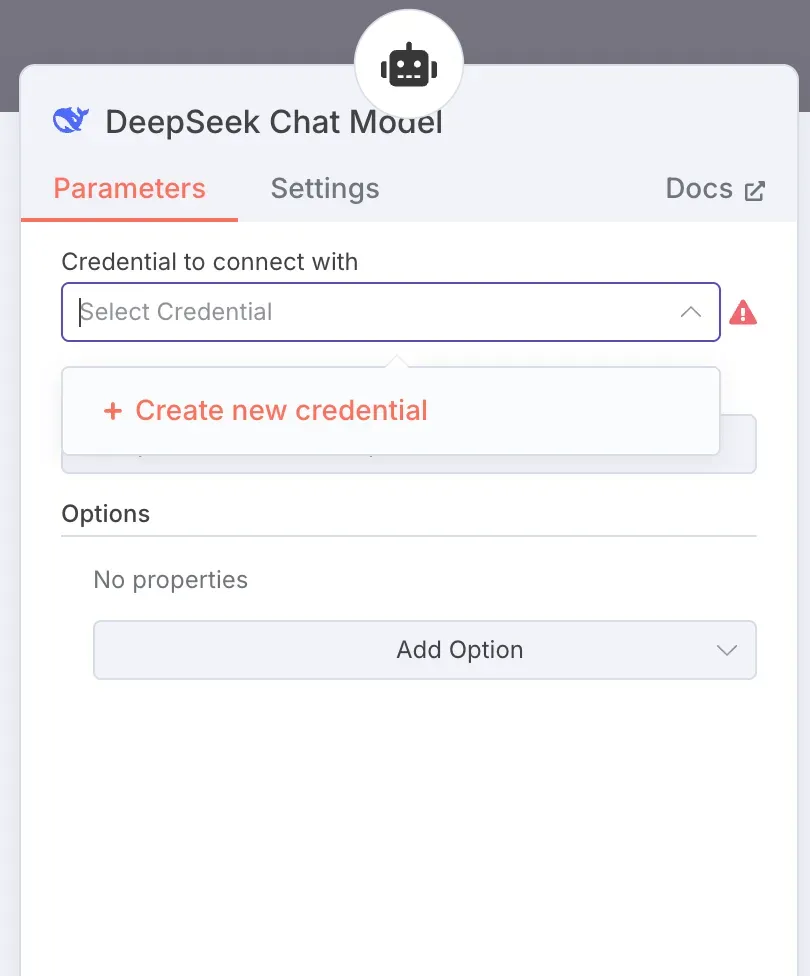
Task: Click the red warning triangle icon
Action: pos(743,312)
